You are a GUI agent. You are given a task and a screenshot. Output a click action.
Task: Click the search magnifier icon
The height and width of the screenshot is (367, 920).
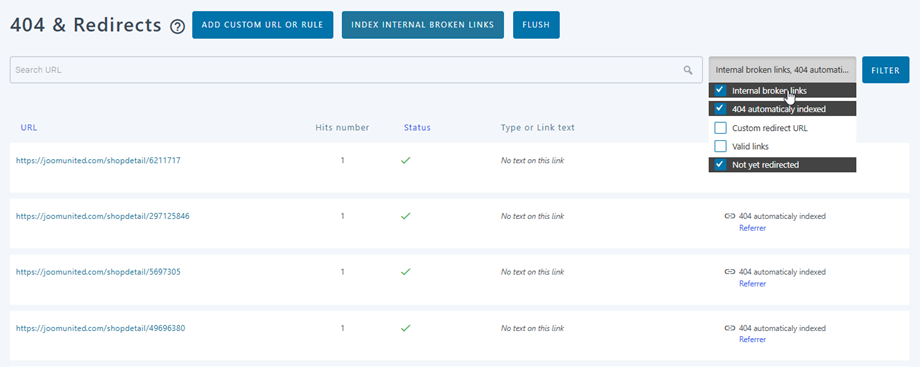(x=688, y=70)
